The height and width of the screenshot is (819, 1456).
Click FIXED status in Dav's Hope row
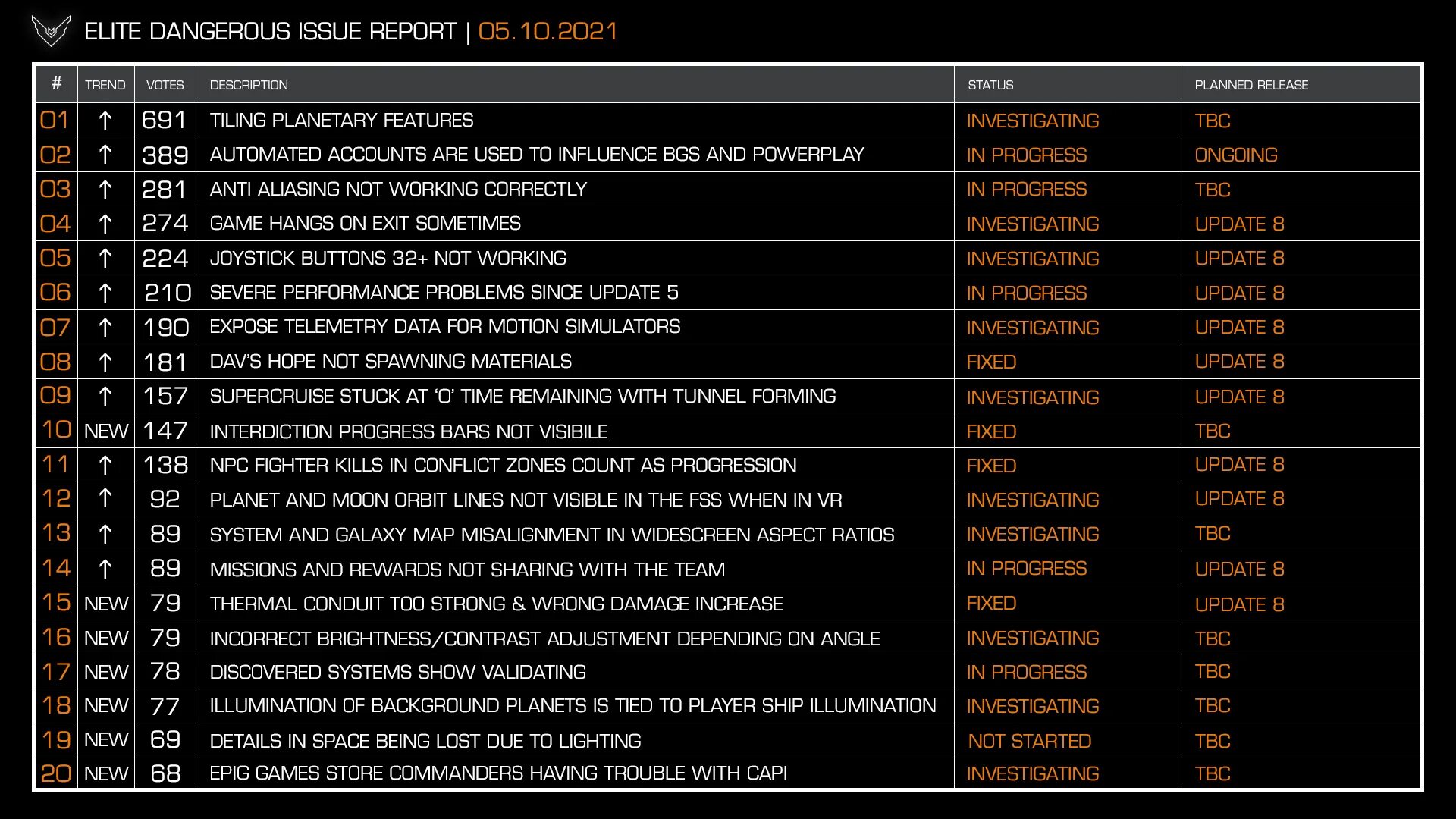[x=991, y=362]
